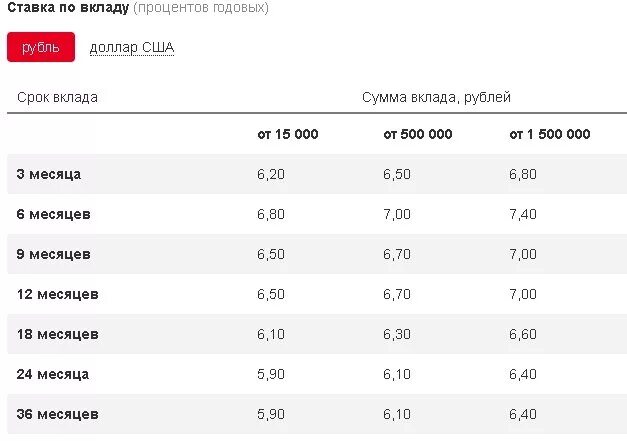
Task: Click the 'от 15 000' column header
Action: 287,134
